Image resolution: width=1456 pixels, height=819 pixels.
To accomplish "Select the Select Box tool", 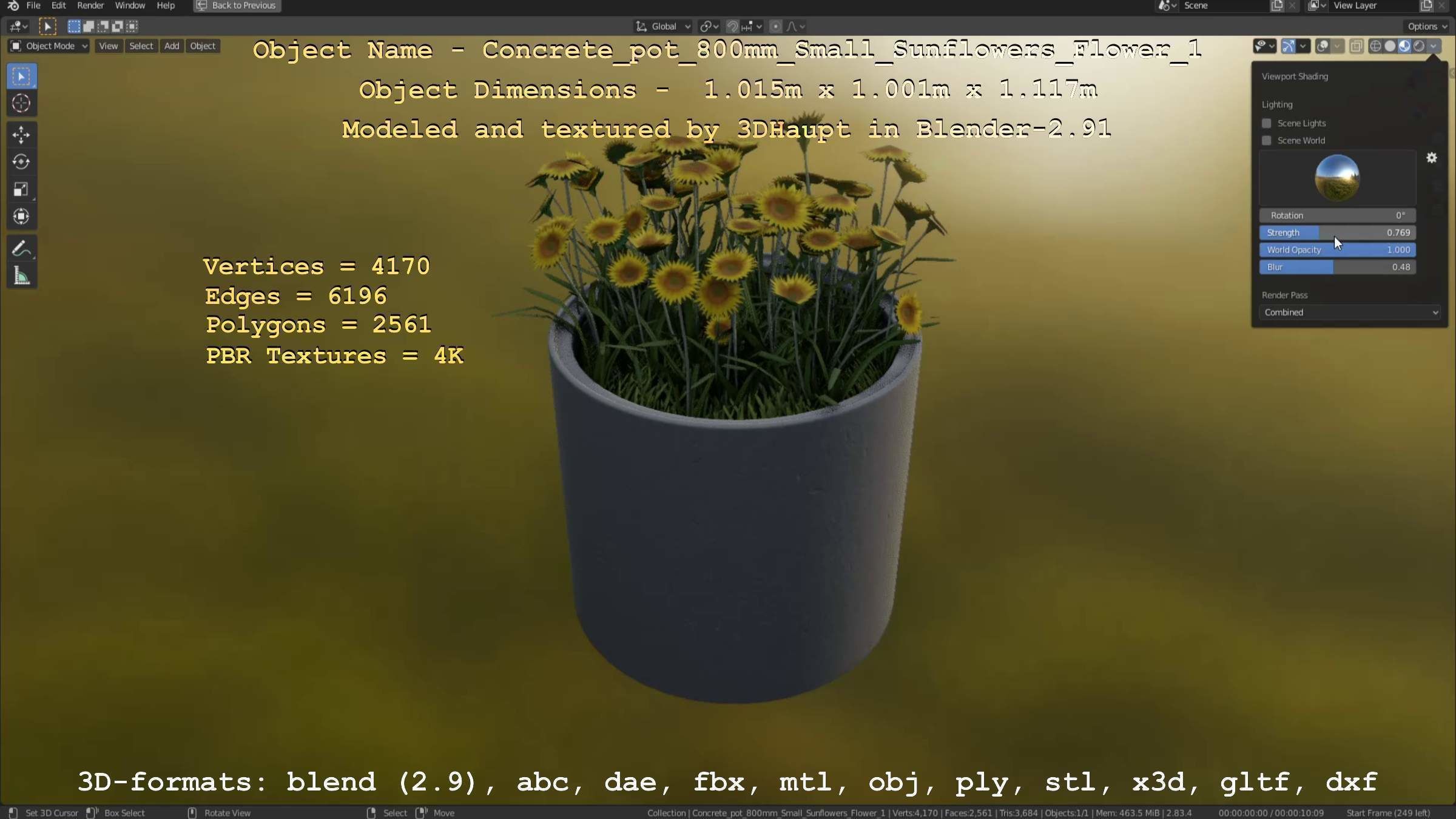I will click(21, 76).
